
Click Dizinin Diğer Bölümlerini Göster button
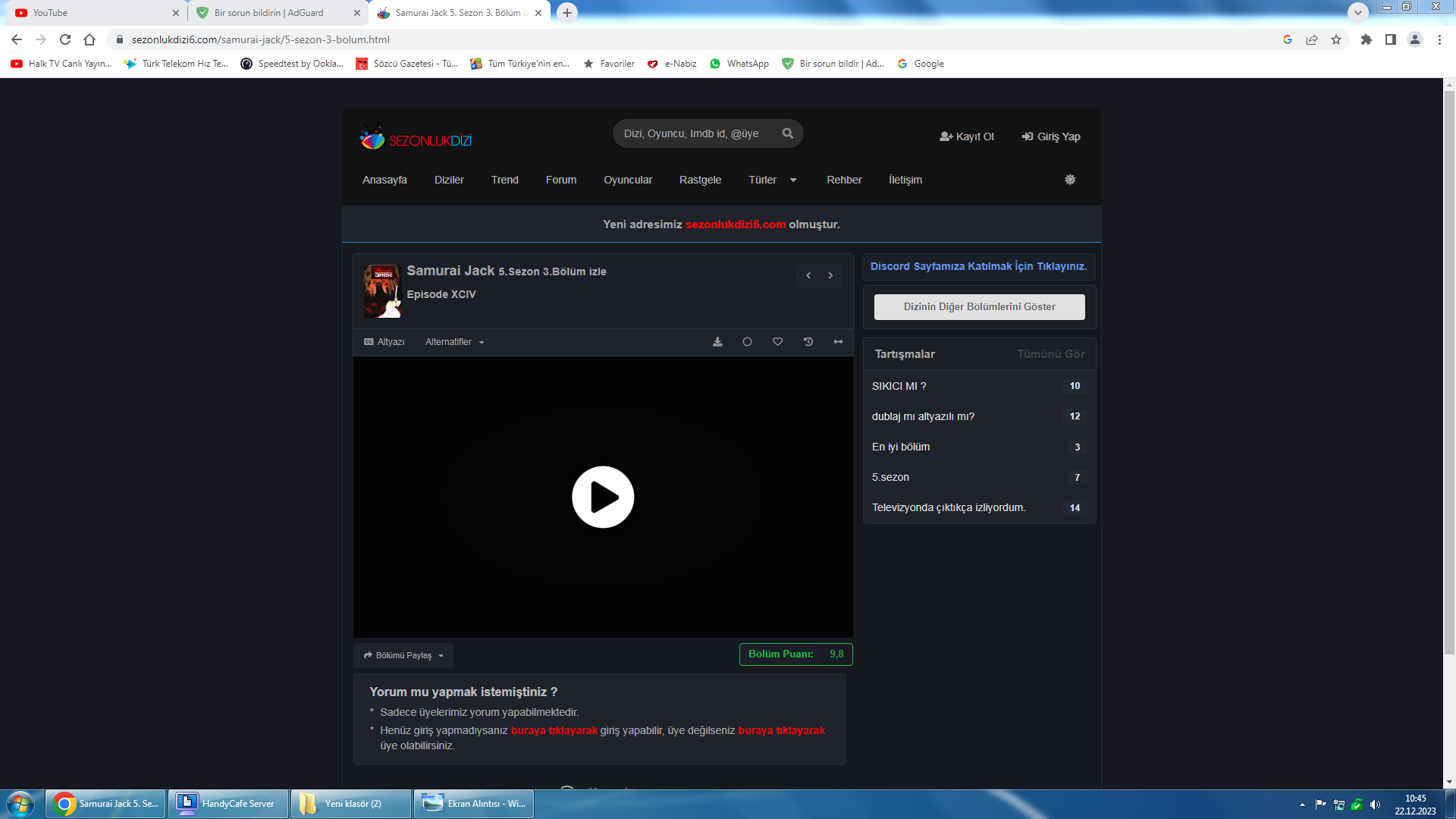click(979, 307)
